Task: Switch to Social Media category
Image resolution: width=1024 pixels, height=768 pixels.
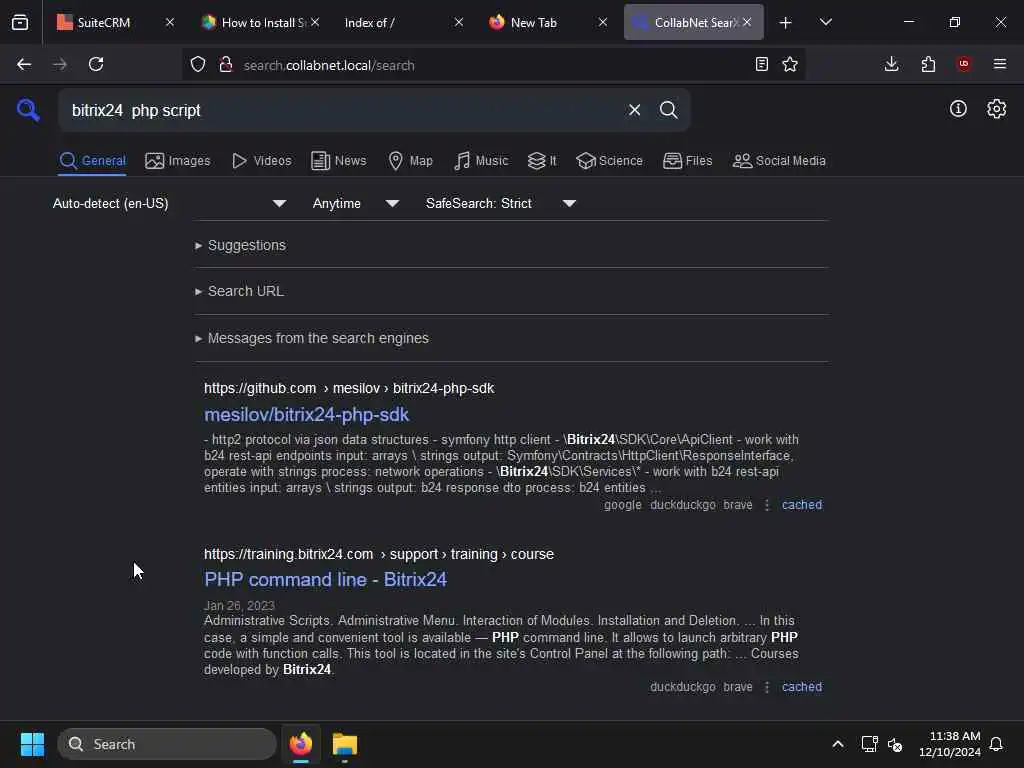Action: click(779, 161)
